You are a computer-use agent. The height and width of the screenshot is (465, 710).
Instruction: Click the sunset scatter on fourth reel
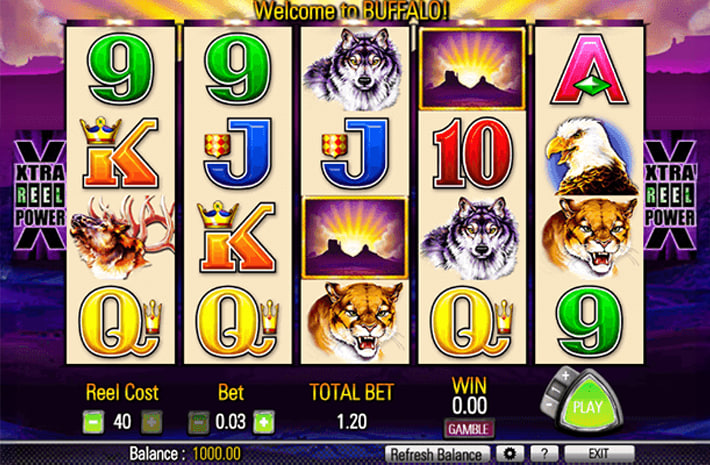tap(472, 69)
